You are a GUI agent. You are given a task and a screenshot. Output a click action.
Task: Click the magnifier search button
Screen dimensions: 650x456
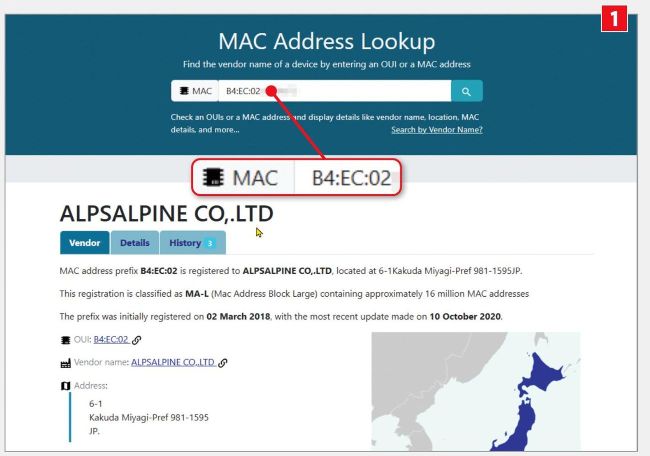tap(467, 91)
